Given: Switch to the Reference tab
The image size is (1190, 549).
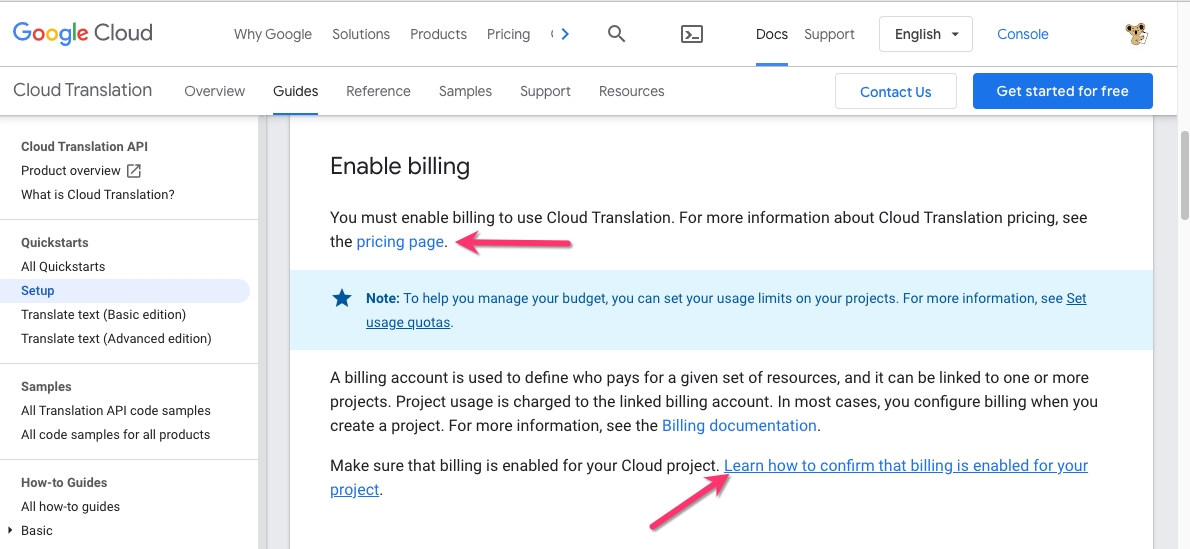Looking at the screenshot, I should (378, 91).
